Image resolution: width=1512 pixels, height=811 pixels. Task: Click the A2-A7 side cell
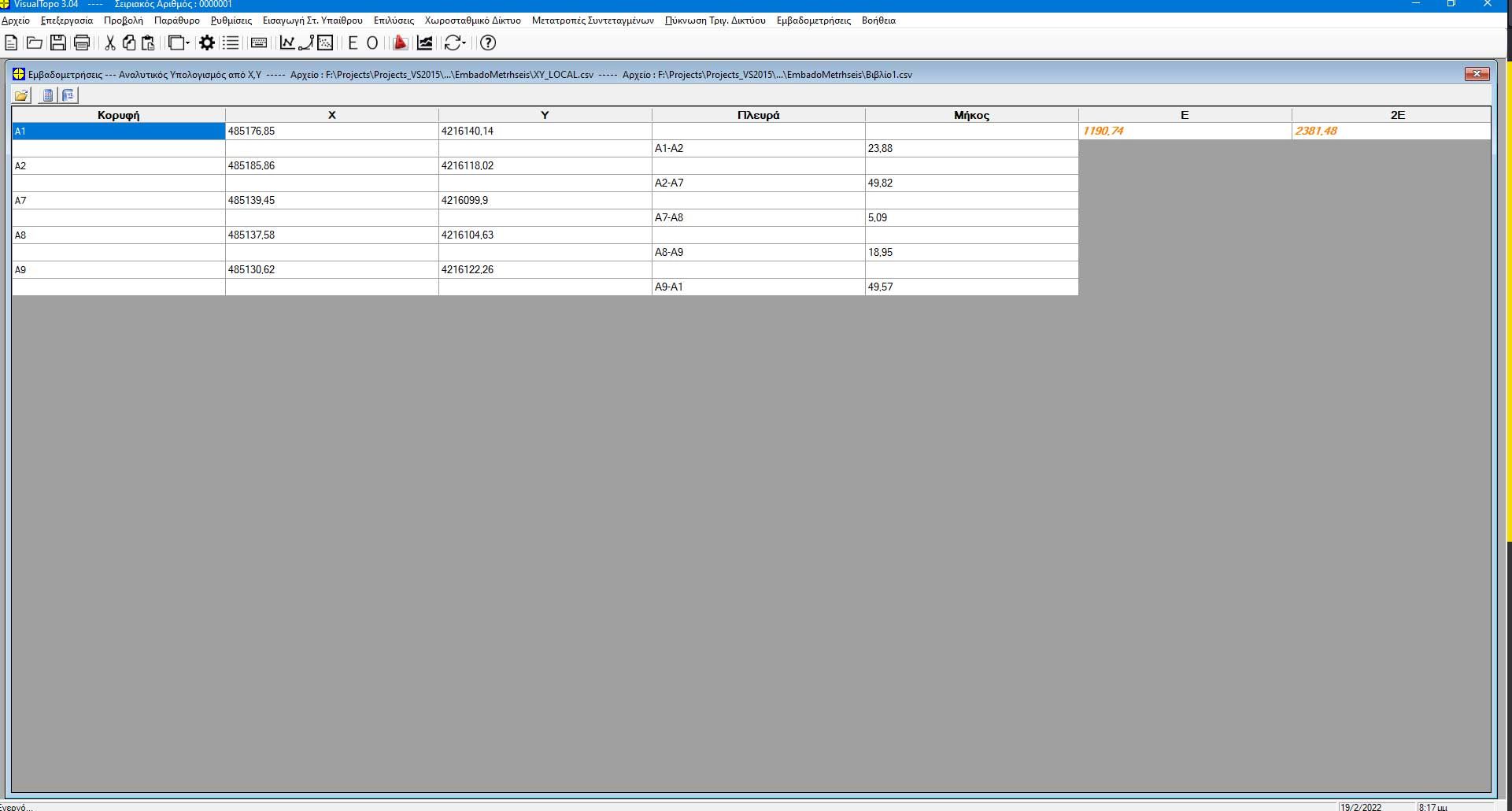coord(757,183)
